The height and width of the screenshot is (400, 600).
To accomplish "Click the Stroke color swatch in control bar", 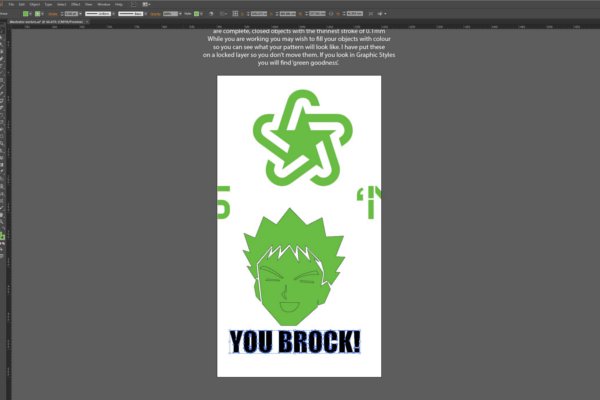I will [x=38, y=14].
